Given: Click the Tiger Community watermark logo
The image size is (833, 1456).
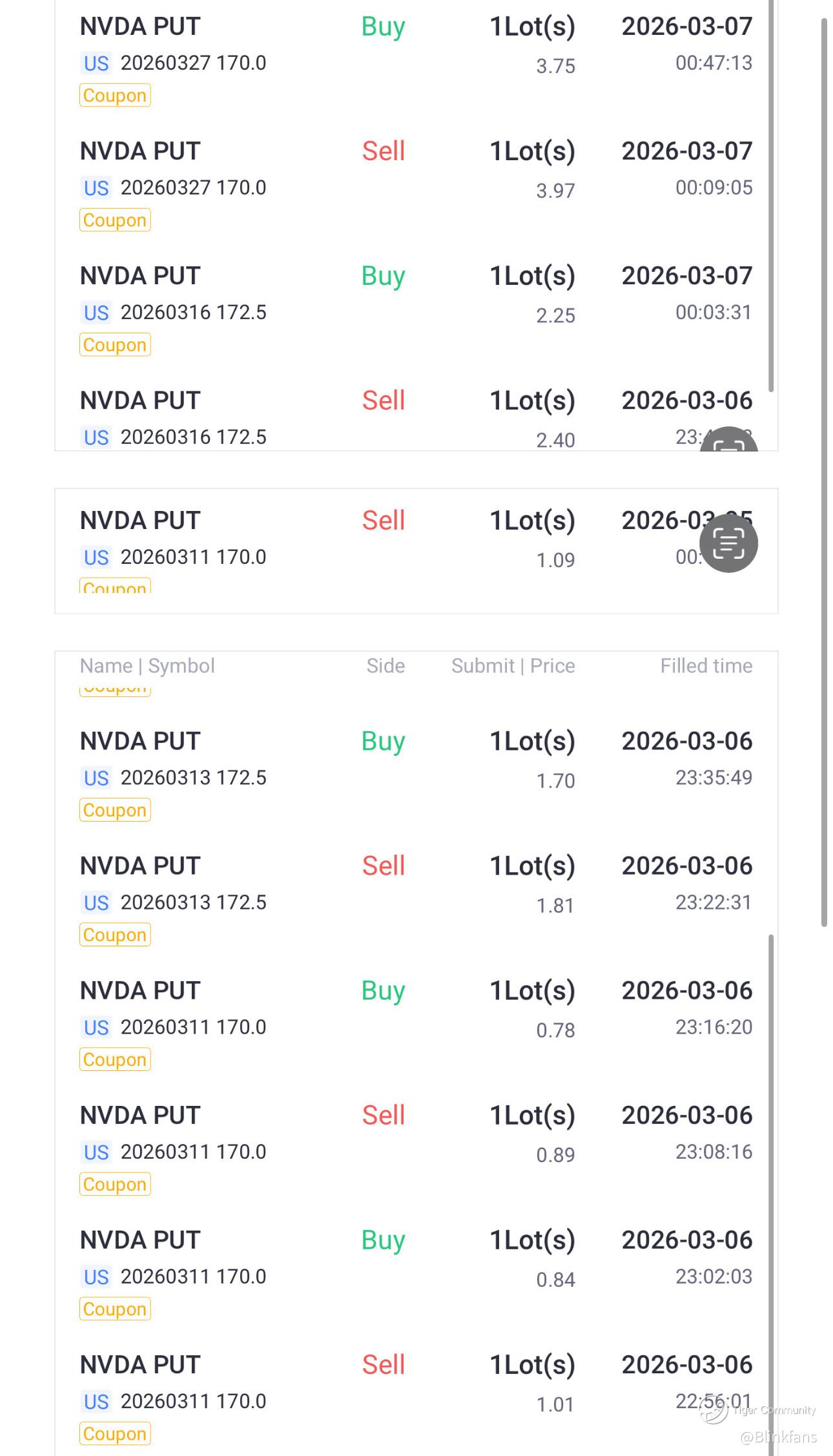Looking at the screenshot, I should point(714,1411).
